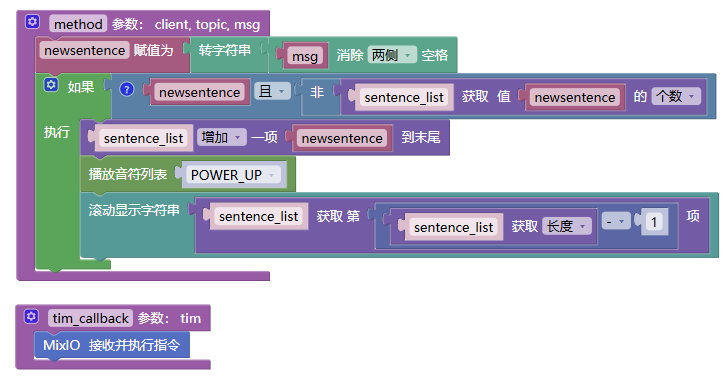Viewport: 725px width, 379px height.
Task: Select the msg variable block
Action: pyautogui.click(x=305, y=56)
